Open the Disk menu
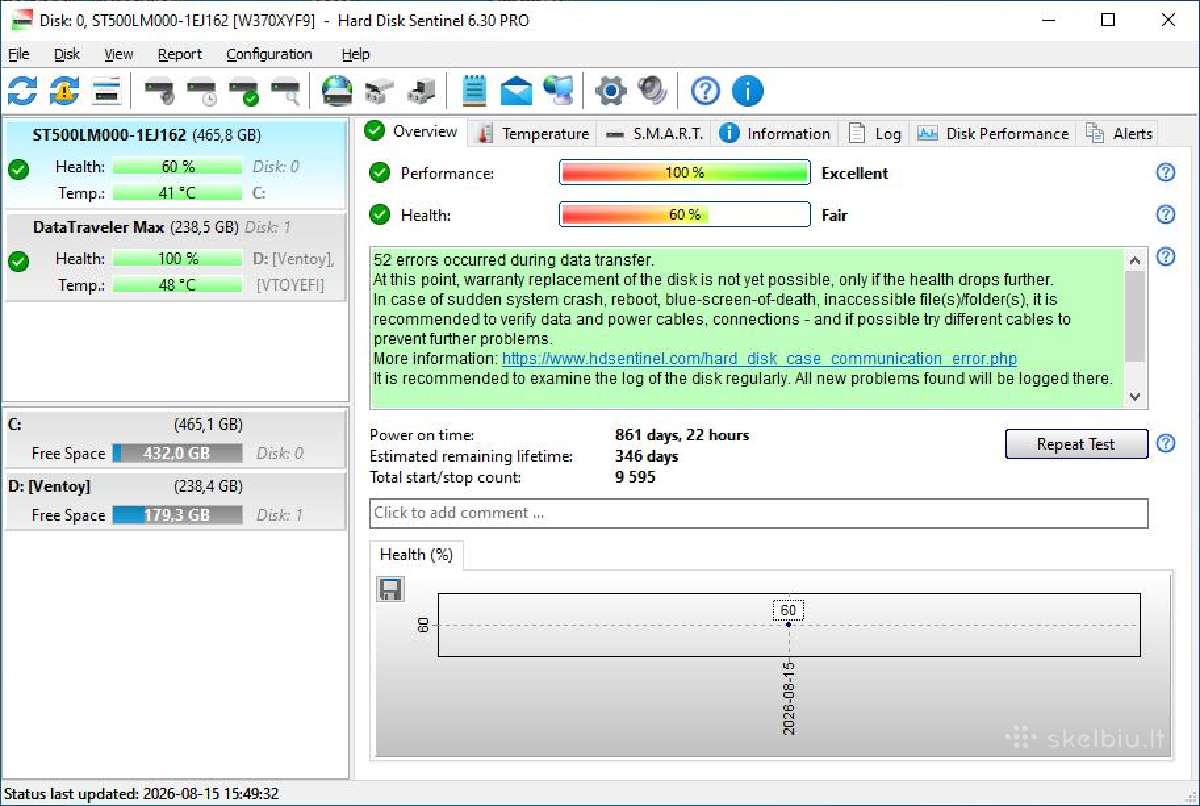The image size is (1200, 806). pyautogui.click(x=67, y=54)
